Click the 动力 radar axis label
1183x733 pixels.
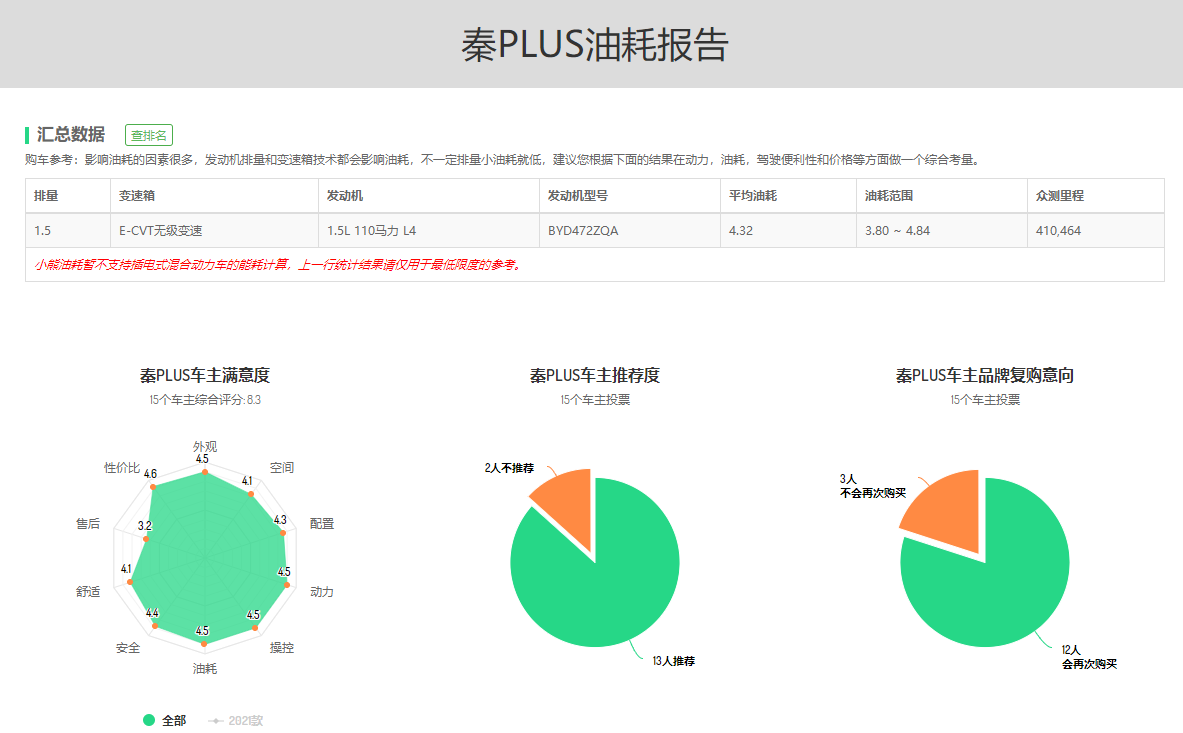pyautogui.click(x=321, y=591)
